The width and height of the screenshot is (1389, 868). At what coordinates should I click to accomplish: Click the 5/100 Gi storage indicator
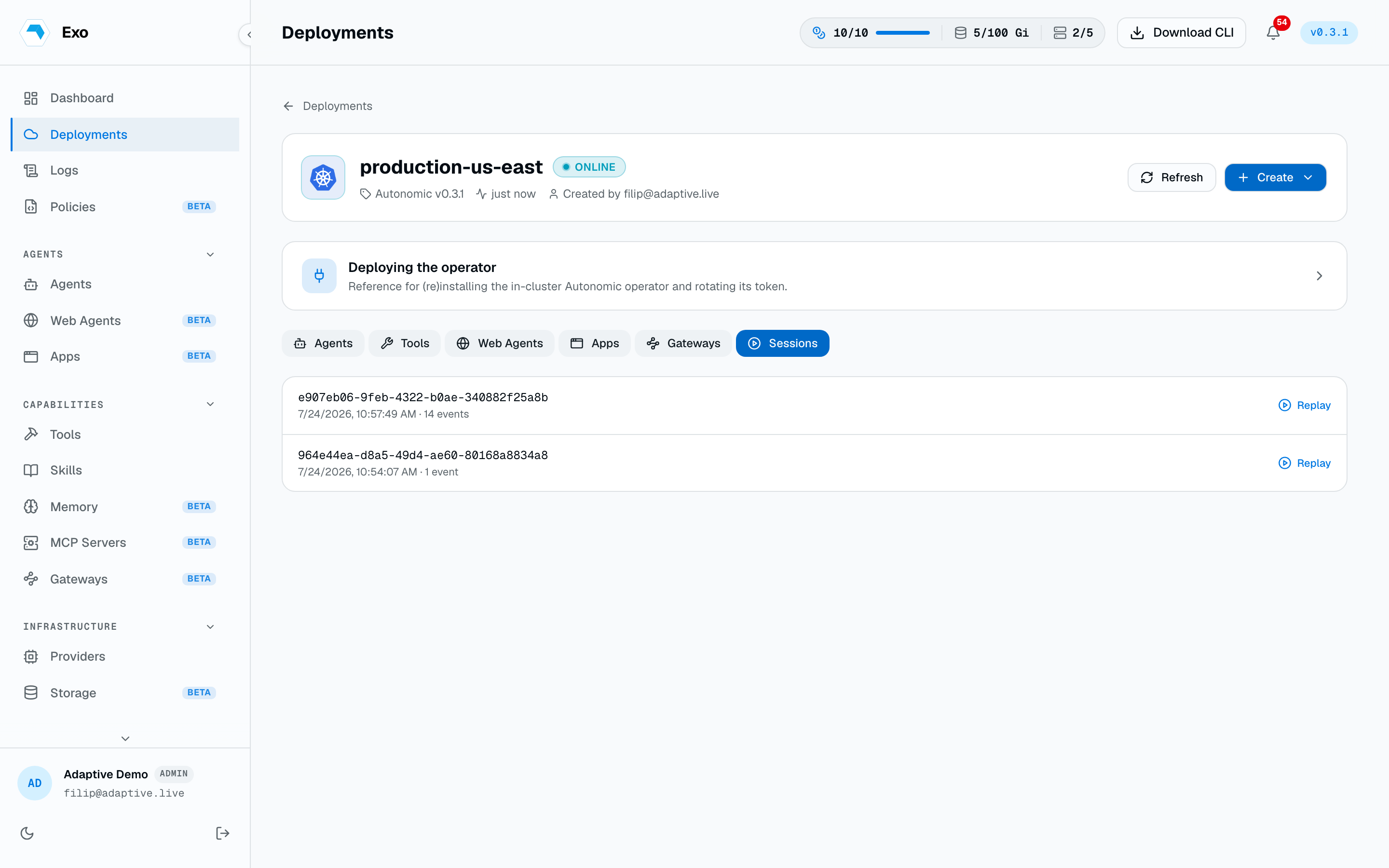pyautogui.click(x=992, y=33)
